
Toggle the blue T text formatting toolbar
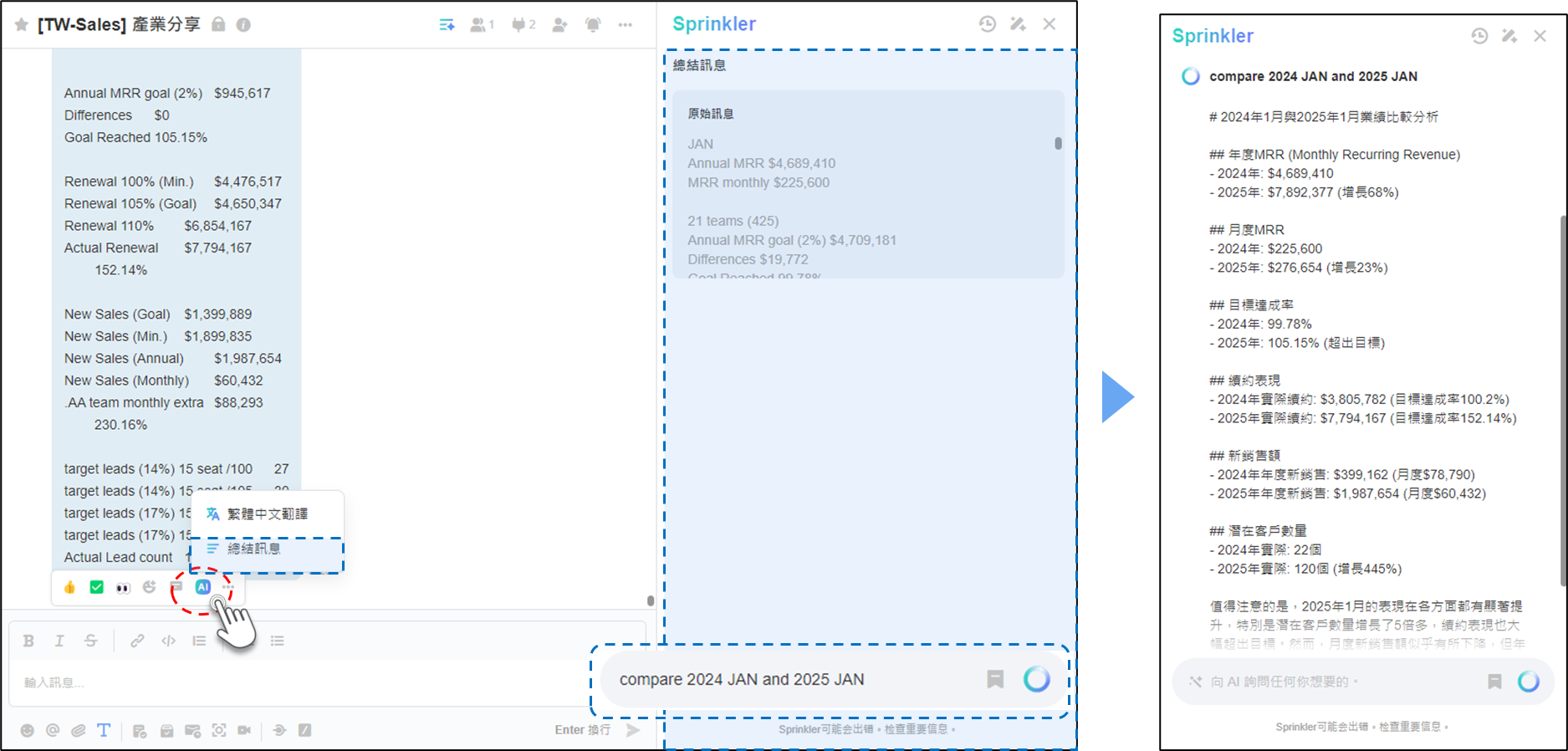point(104,730)
